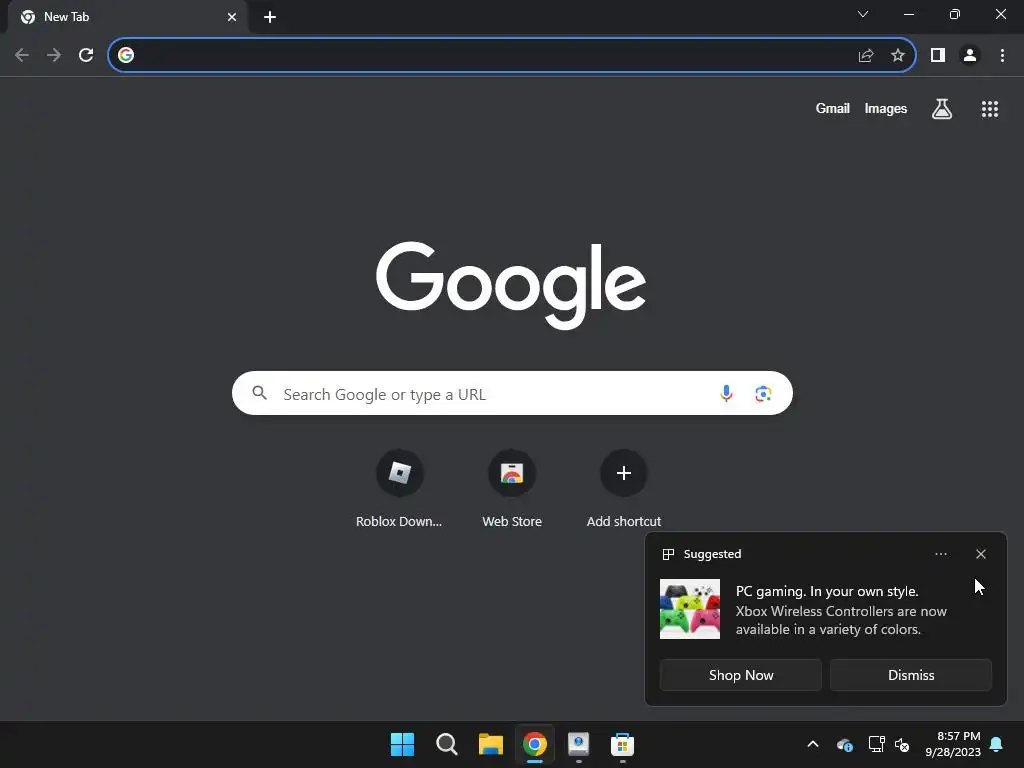1024x768 pixels.
Task: Open the Windows Start menu
Action: point(402,744)
